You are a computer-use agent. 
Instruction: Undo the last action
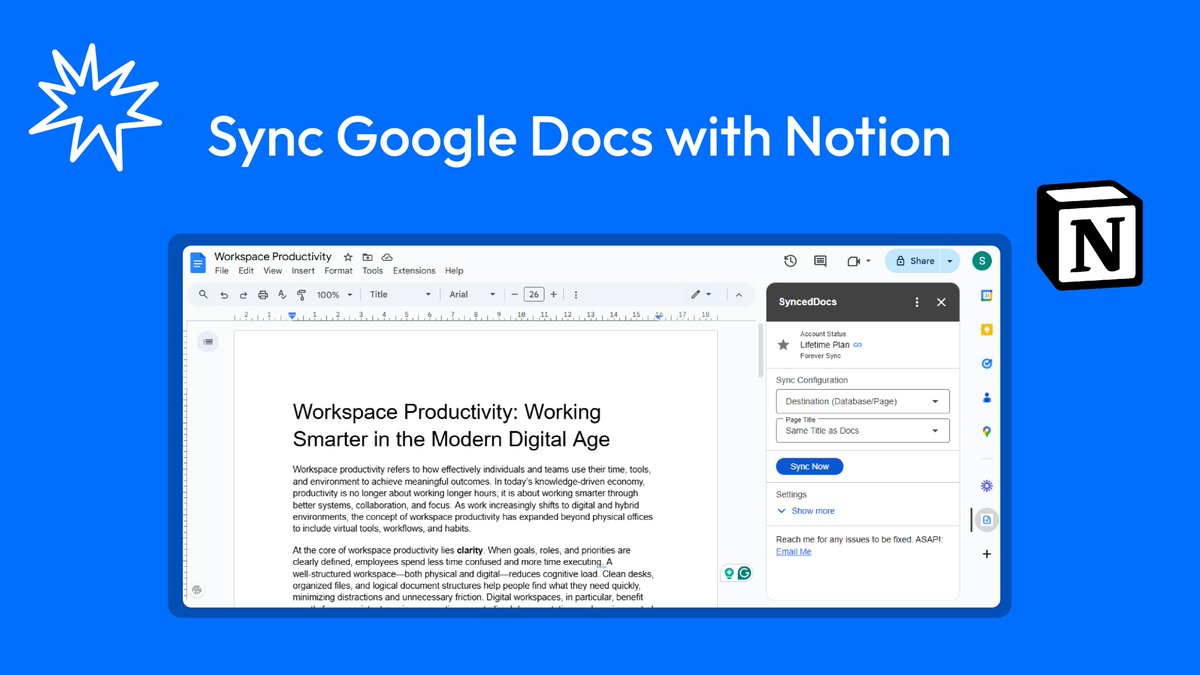point(224,295)
